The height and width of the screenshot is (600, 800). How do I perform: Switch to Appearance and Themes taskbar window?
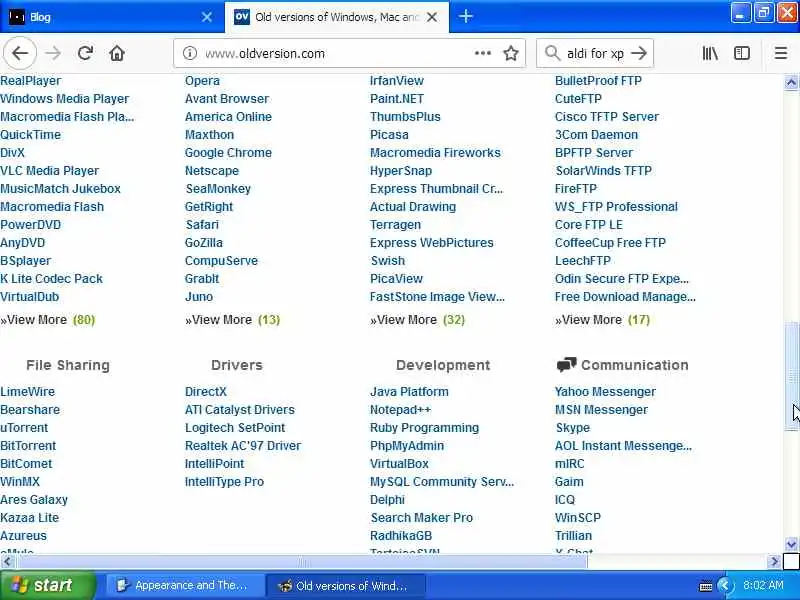coord(186,585)
